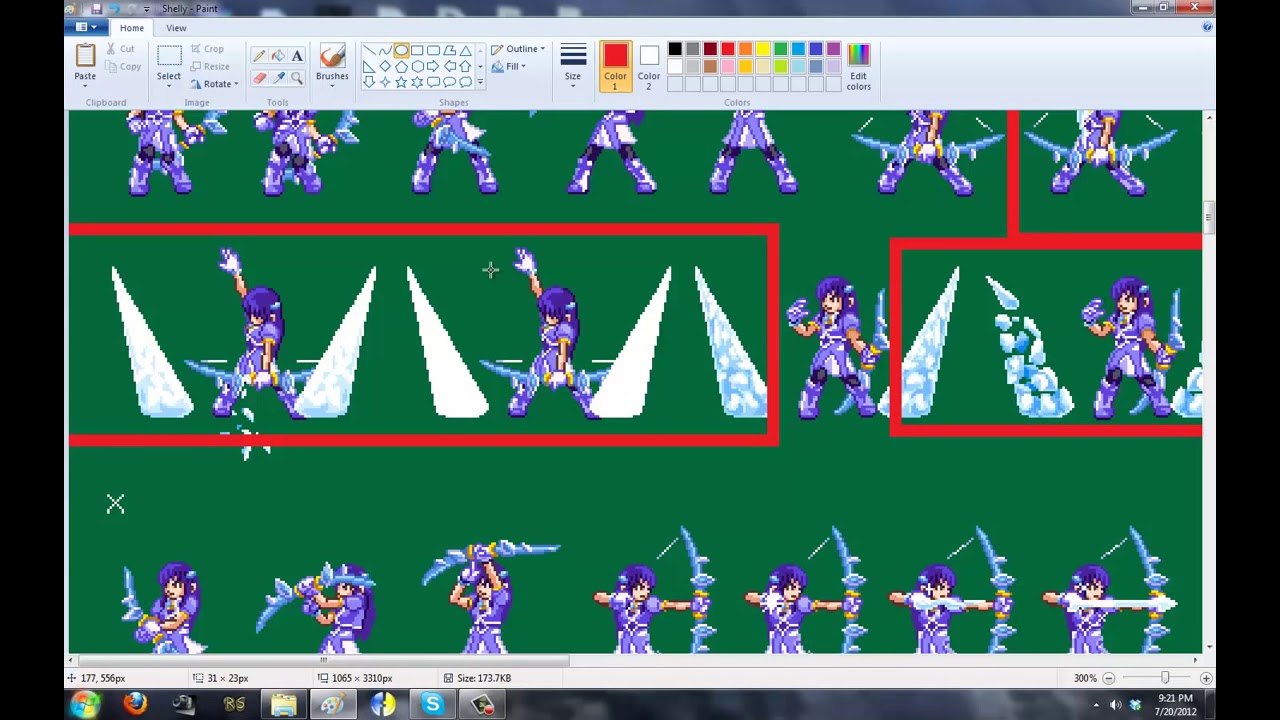Choose the Rectangle shape
1280x720 pixels.
417,50
